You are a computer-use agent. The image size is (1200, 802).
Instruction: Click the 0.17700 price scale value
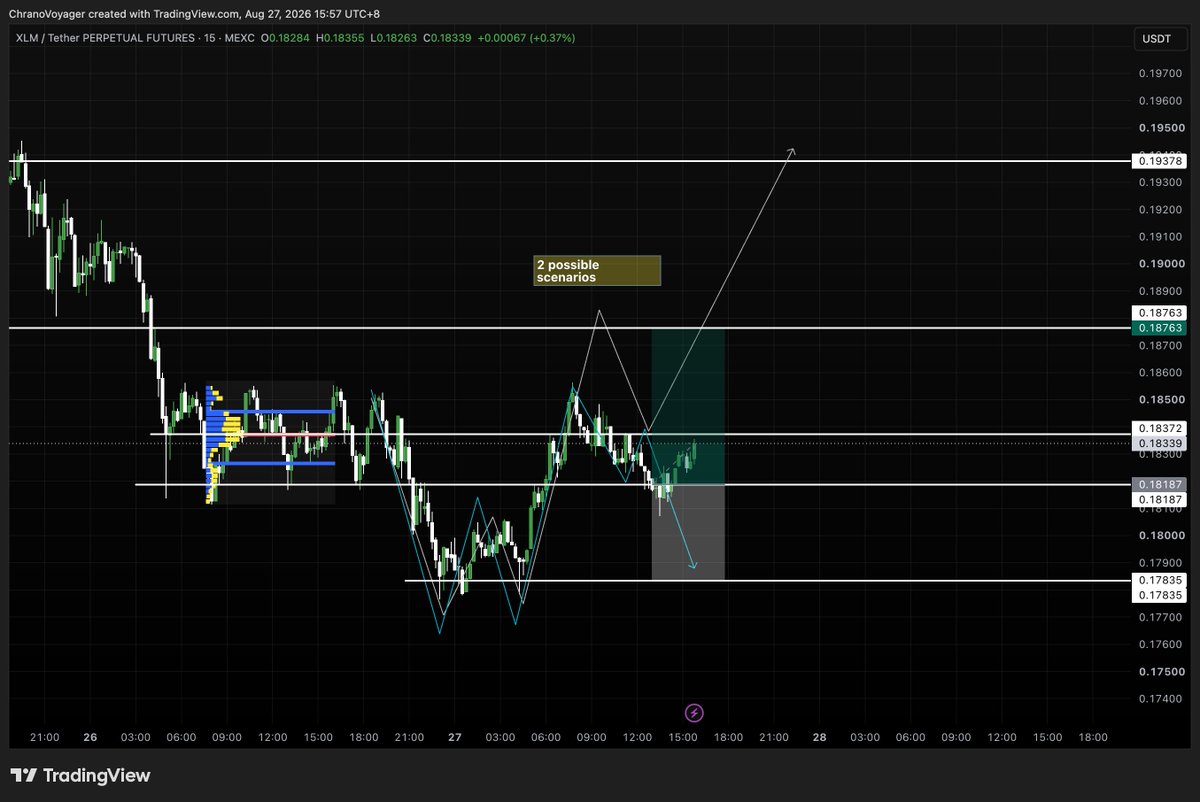[x=1159, y=617]
